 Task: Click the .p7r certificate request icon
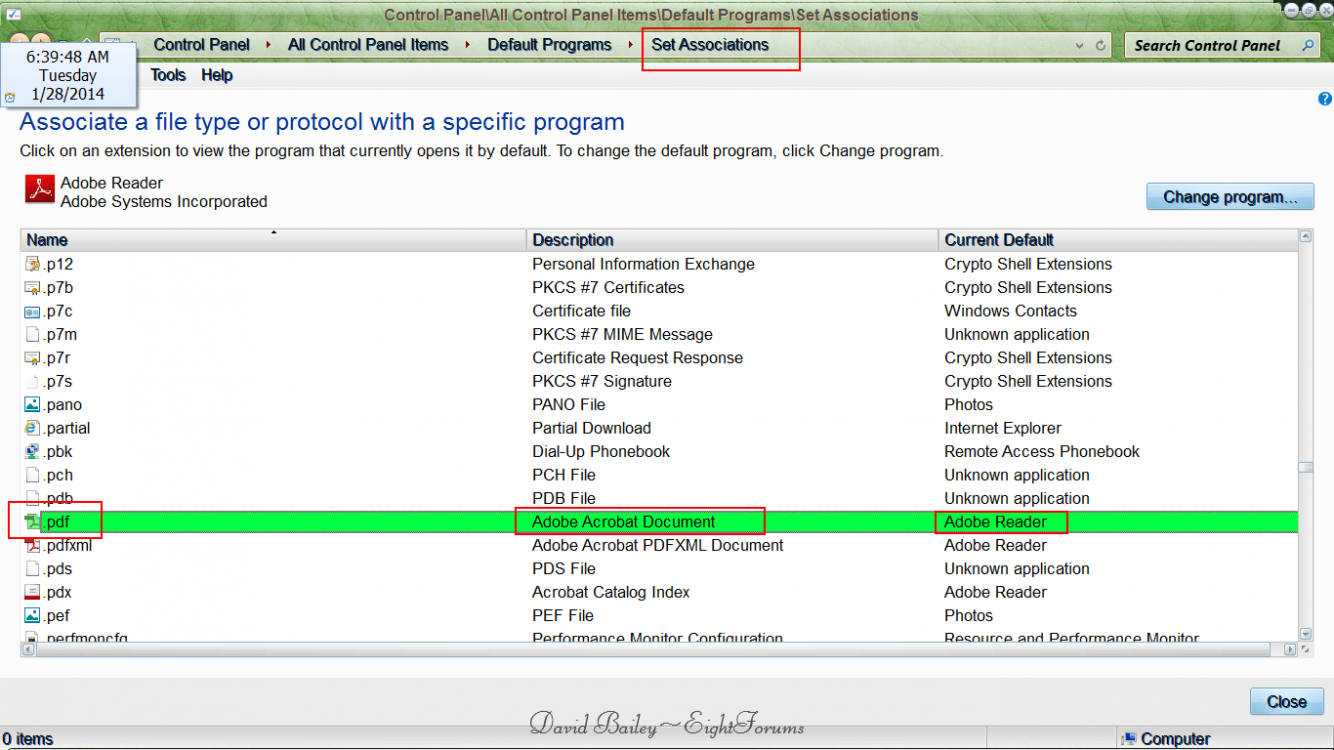tap(32, 358)
